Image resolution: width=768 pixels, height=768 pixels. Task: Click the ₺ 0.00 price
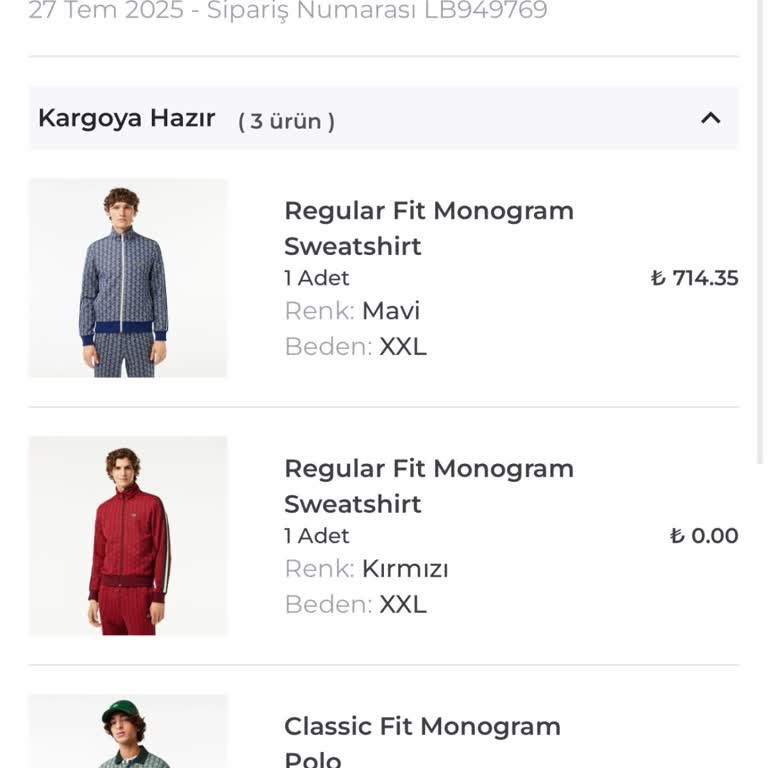tap(704, 536)
